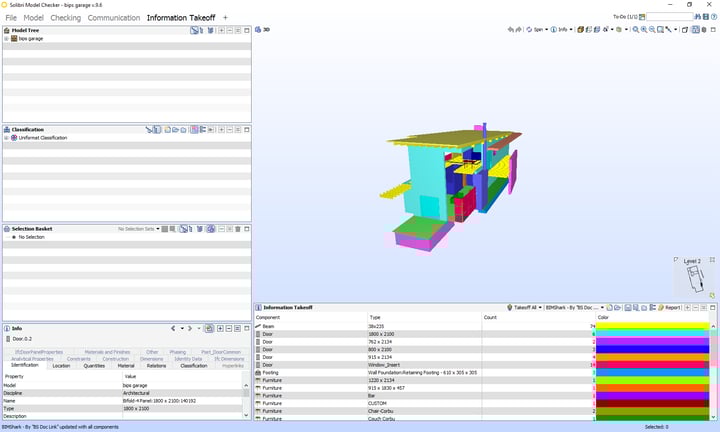
Task: Click the redo view arrow in 3D toolbar
Action: coord(519,29)
